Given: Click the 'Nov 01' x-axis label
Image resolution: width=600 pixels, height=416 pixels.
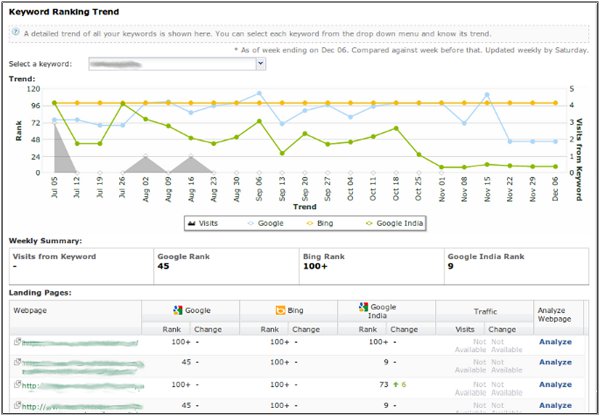Looking at the screenshot, I should [x=442, y=189].
